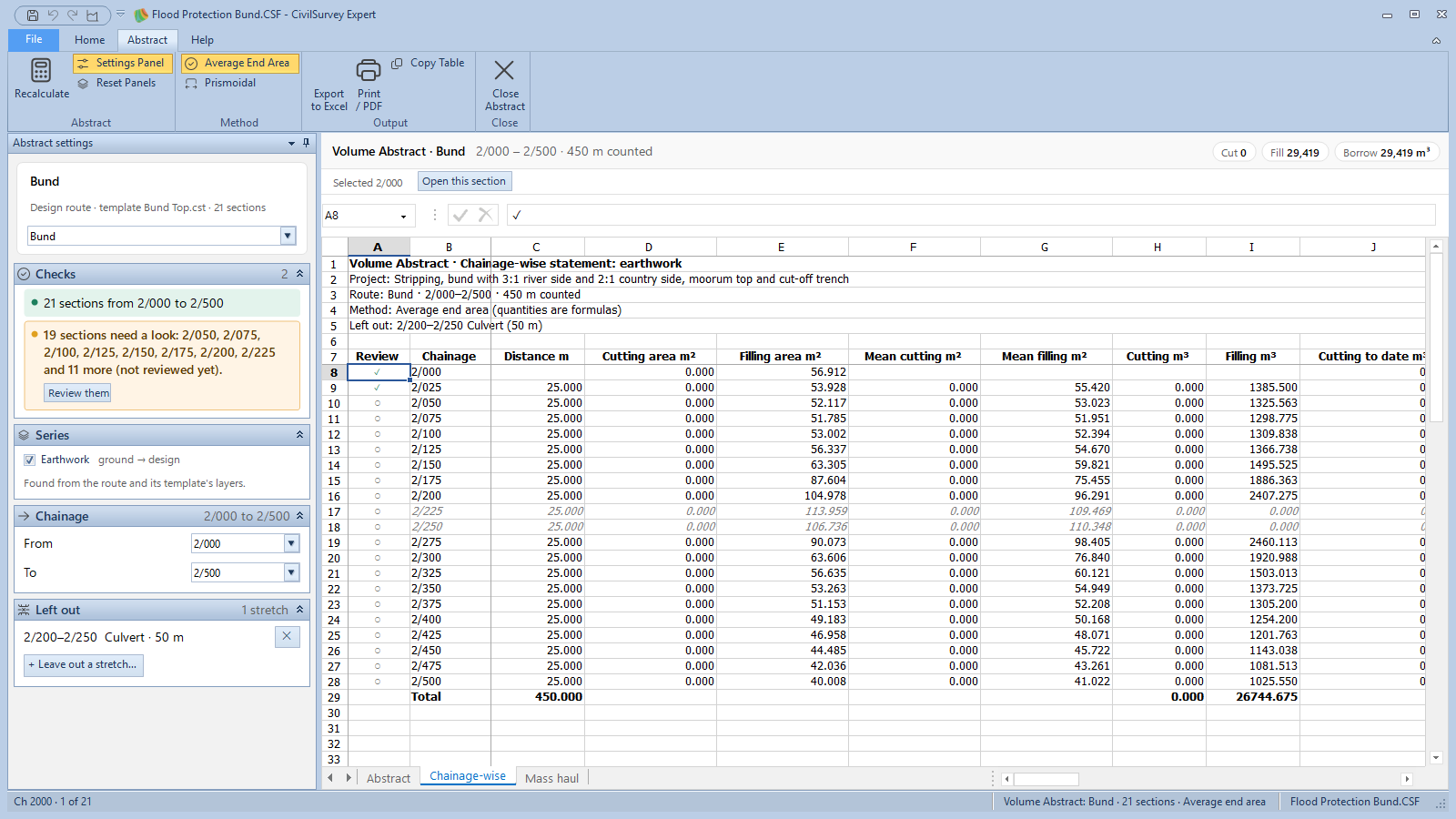Click the save icon in quick access toolbar
1456x819 pixels.
click(x=33, y=15)
